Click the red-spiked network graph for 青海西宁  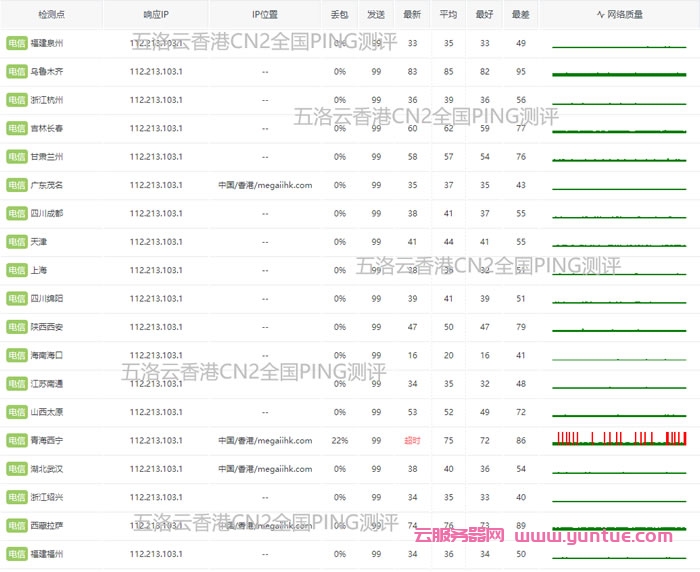620,438
